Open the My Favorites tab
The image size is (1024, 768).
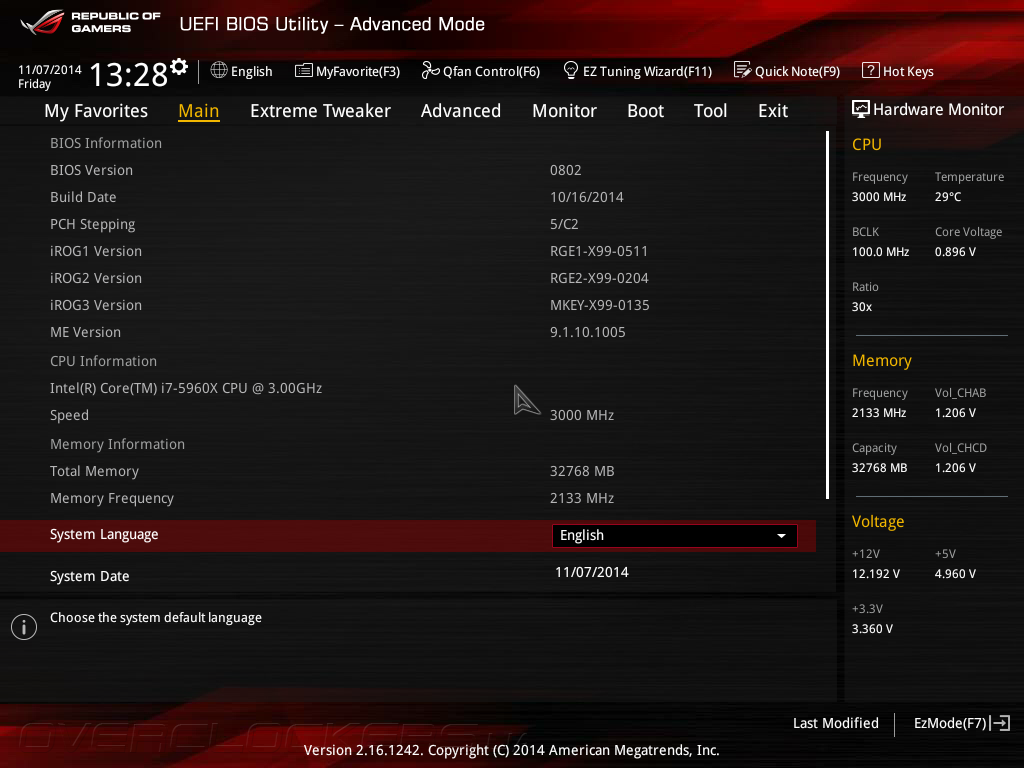coord(96,111)
